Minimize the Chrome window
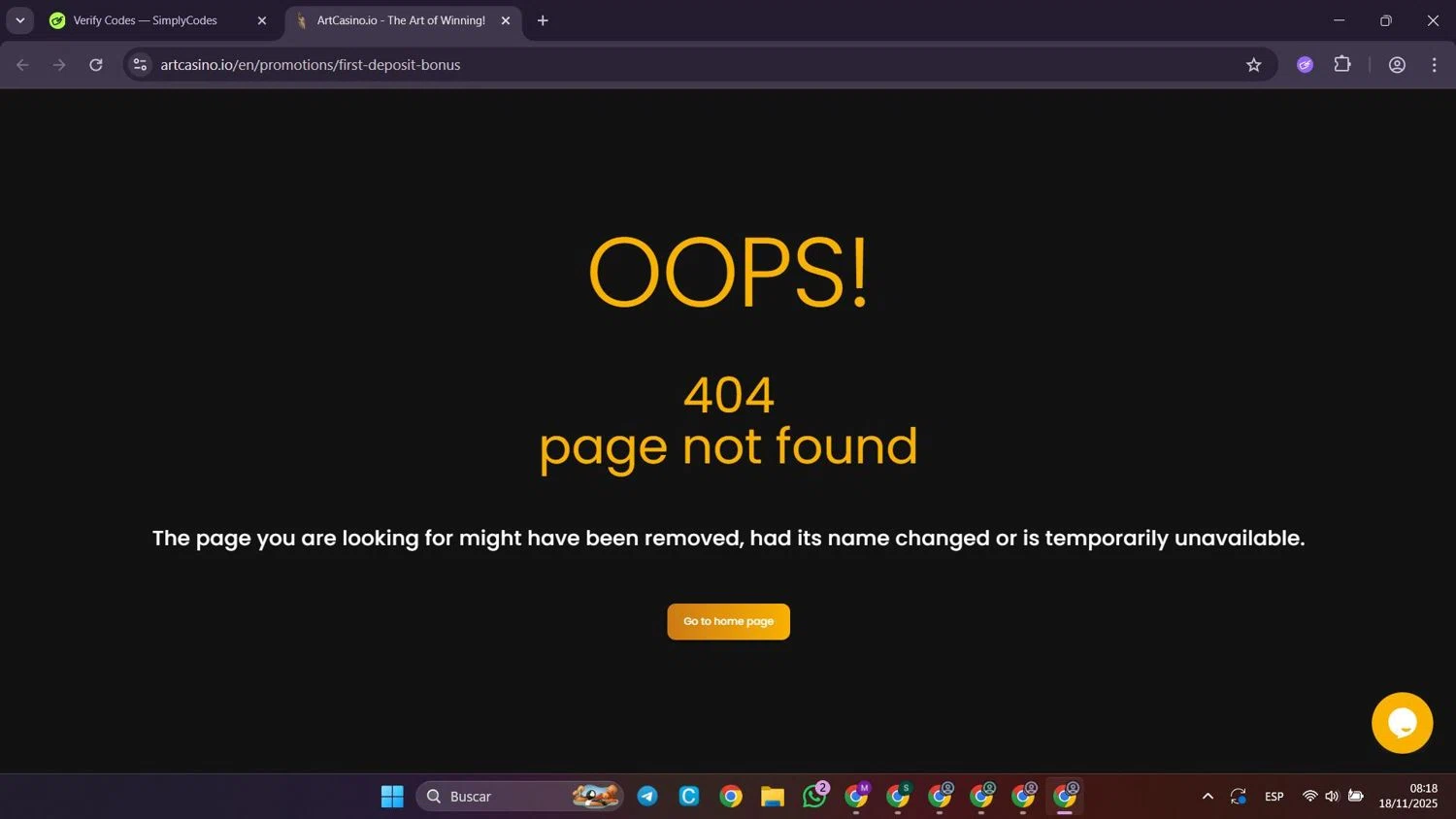The height and width of the screenshot is (819, 1456). (x=1339, y=20)
